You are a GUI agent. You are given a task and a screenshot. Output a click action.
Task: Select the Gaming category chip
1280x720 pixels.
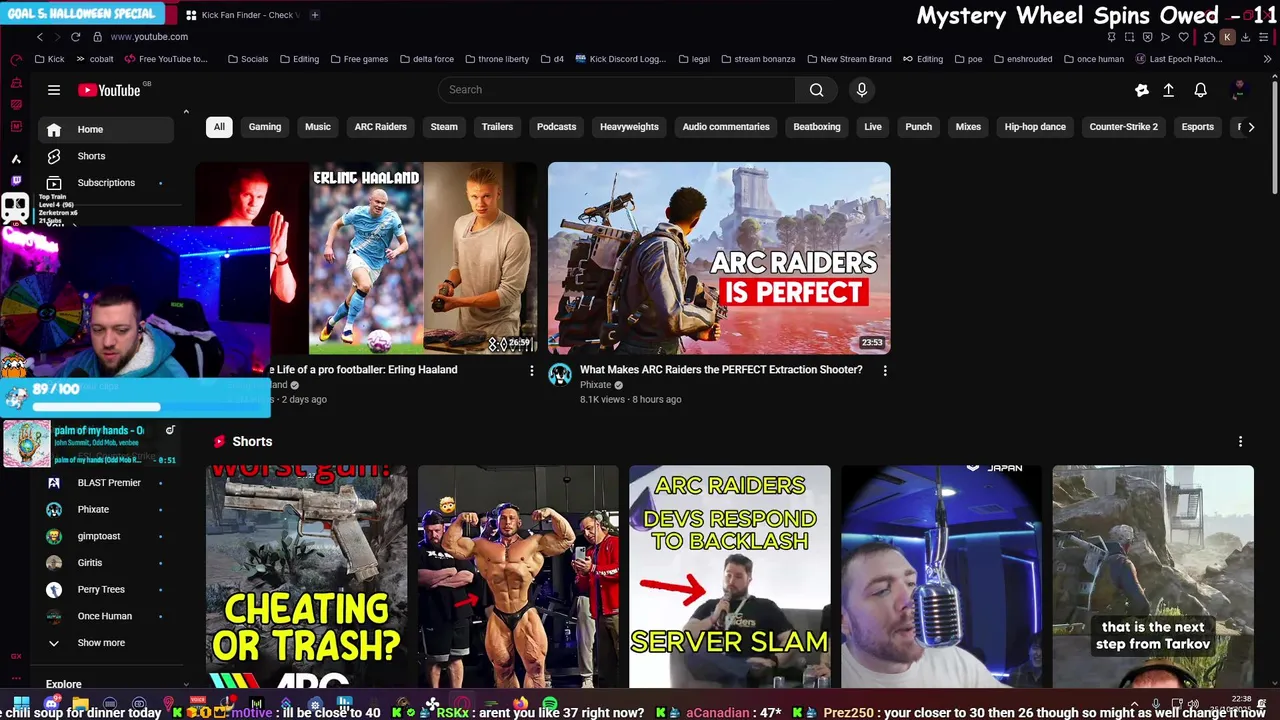265,127
